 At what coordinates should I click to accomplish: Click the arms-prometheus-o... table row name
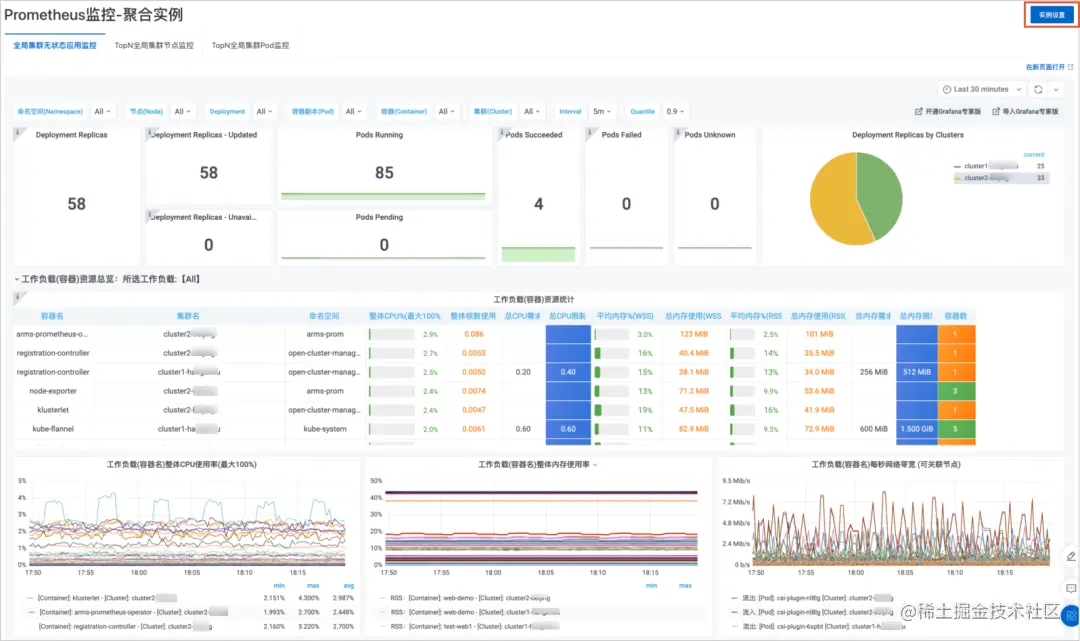tap(52, 334)
